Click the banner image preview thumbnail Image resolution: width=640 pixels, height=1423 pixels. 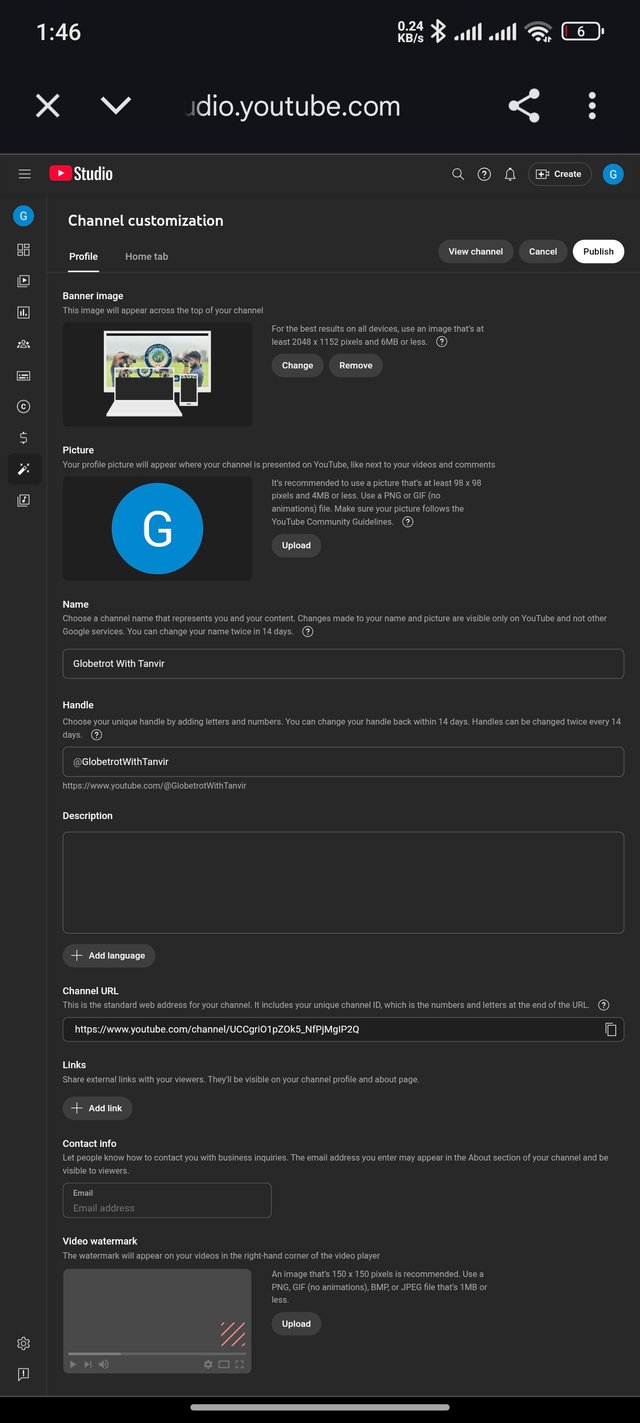157,374
